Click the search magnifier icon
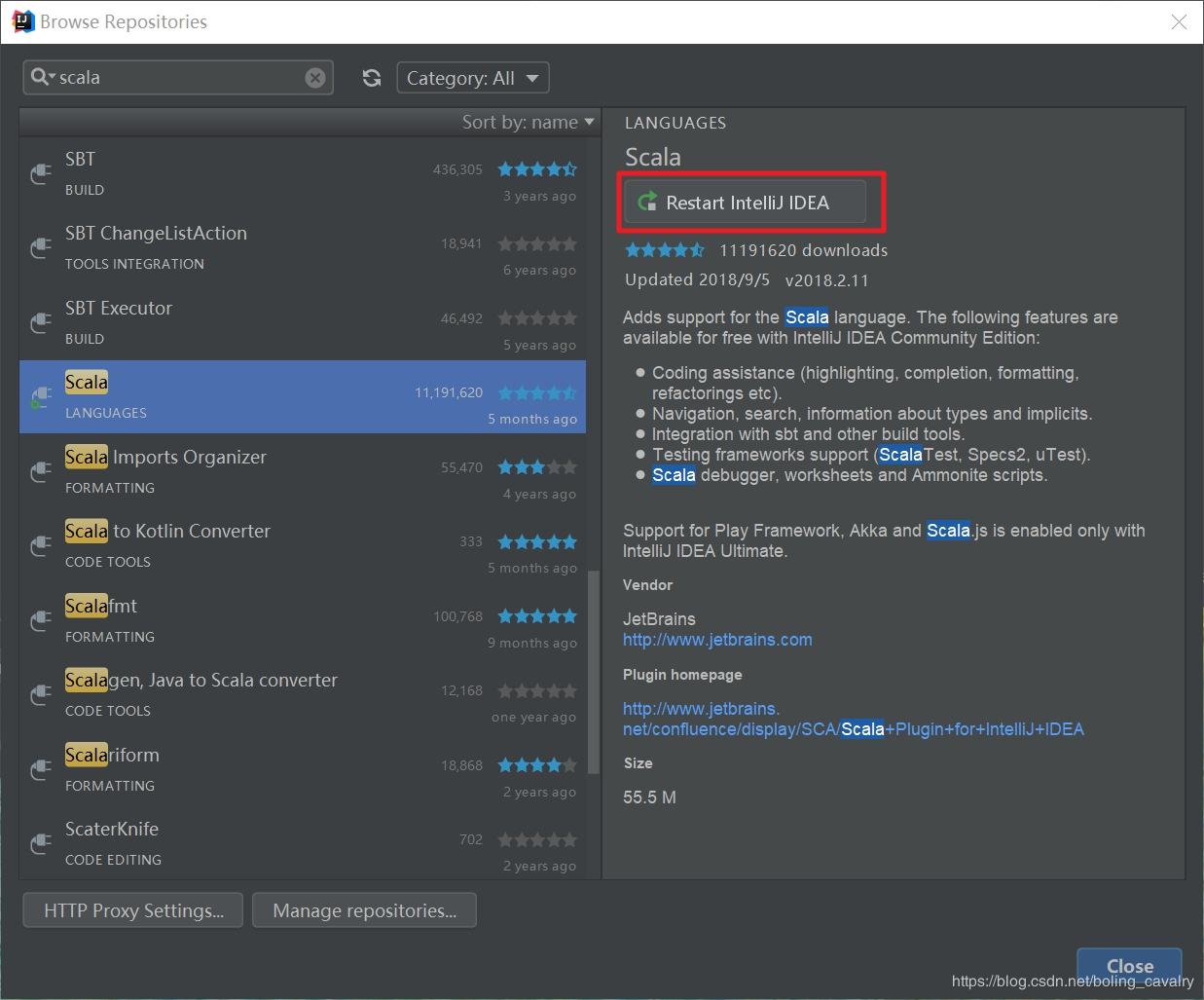This screenshot has width=1204, height=1000. pos(40,76)
